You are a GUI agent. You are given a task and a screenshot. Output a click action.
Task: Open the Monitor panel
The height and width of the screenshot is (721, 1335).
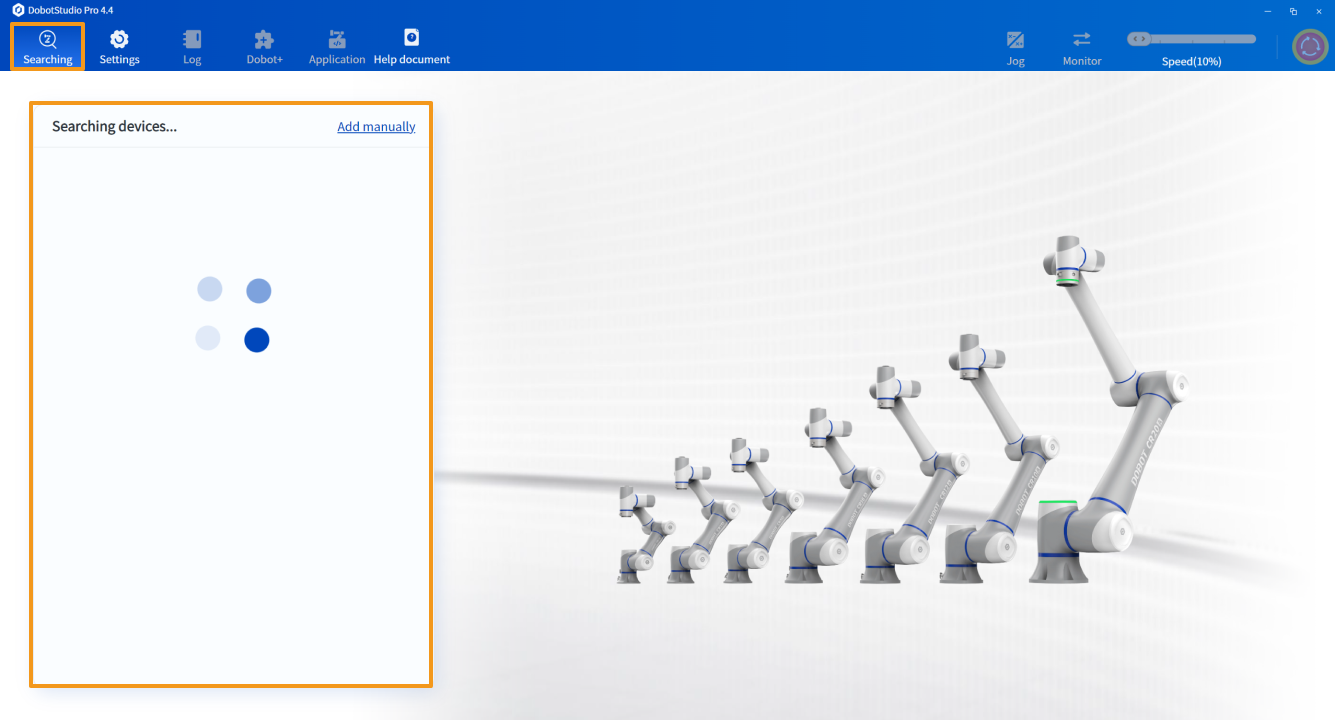tap(1081, 46)
